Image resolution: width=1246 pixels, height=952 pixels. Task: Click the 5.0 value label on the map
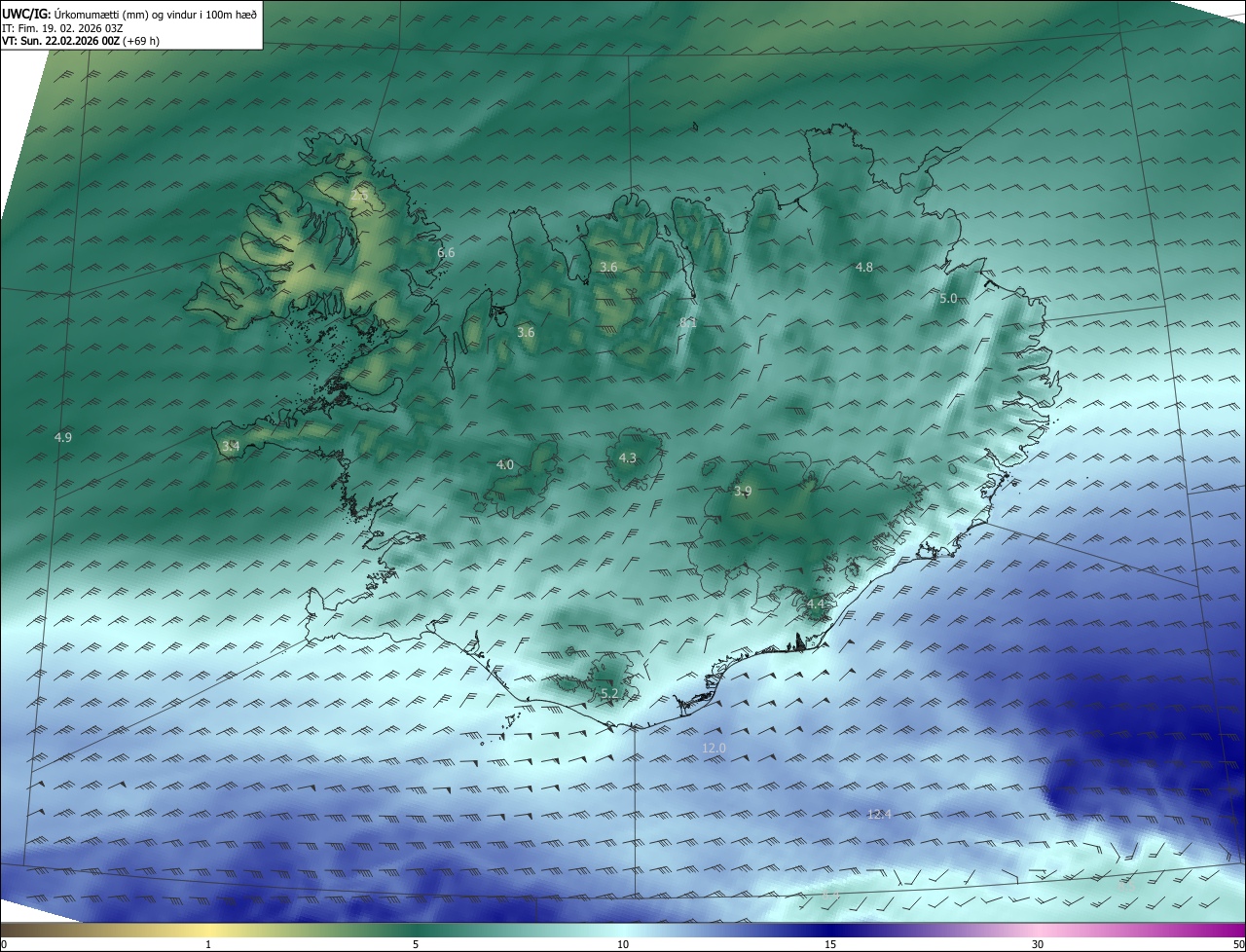pyautogui.click(x=948, y=298)
